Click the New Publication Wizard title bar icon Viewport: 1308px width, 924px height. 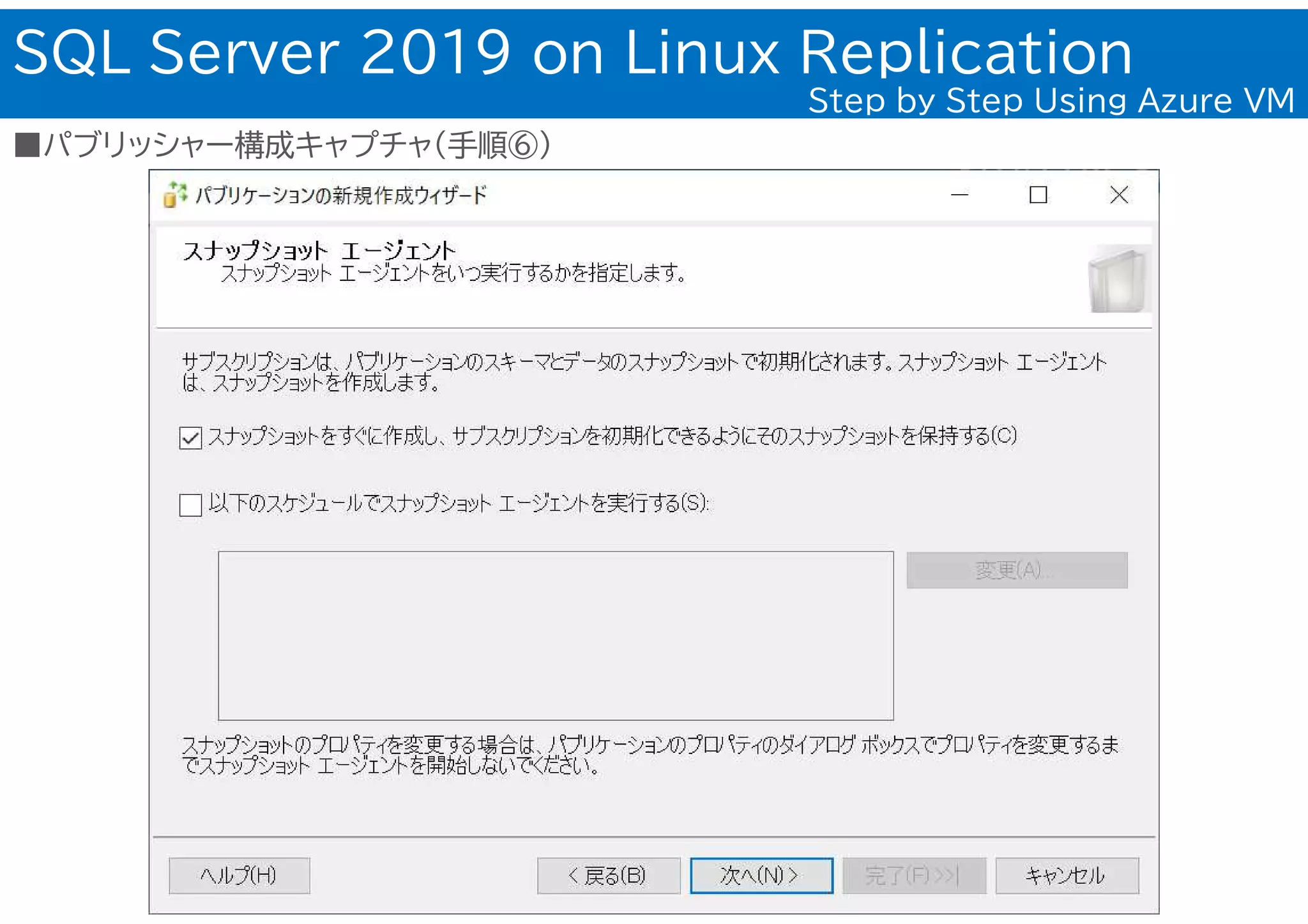(x=175, y=194)
